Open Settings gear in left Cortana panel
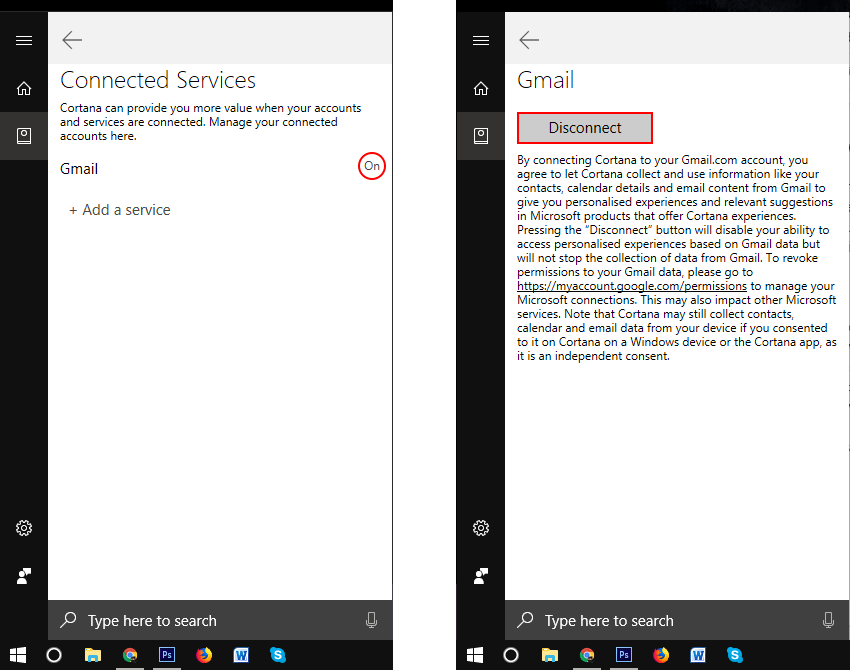 24,527
